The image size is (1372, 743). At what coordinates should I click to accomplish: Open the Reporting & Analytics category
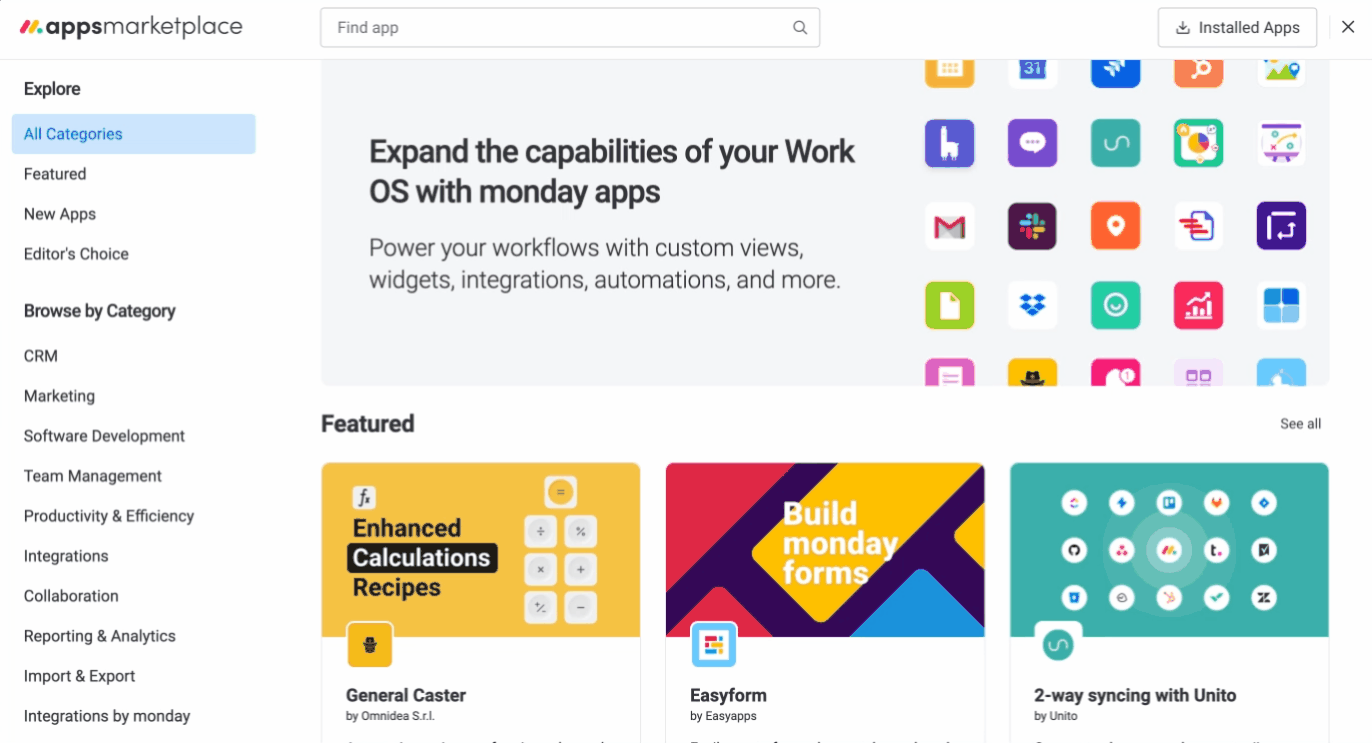pos(100,636)
